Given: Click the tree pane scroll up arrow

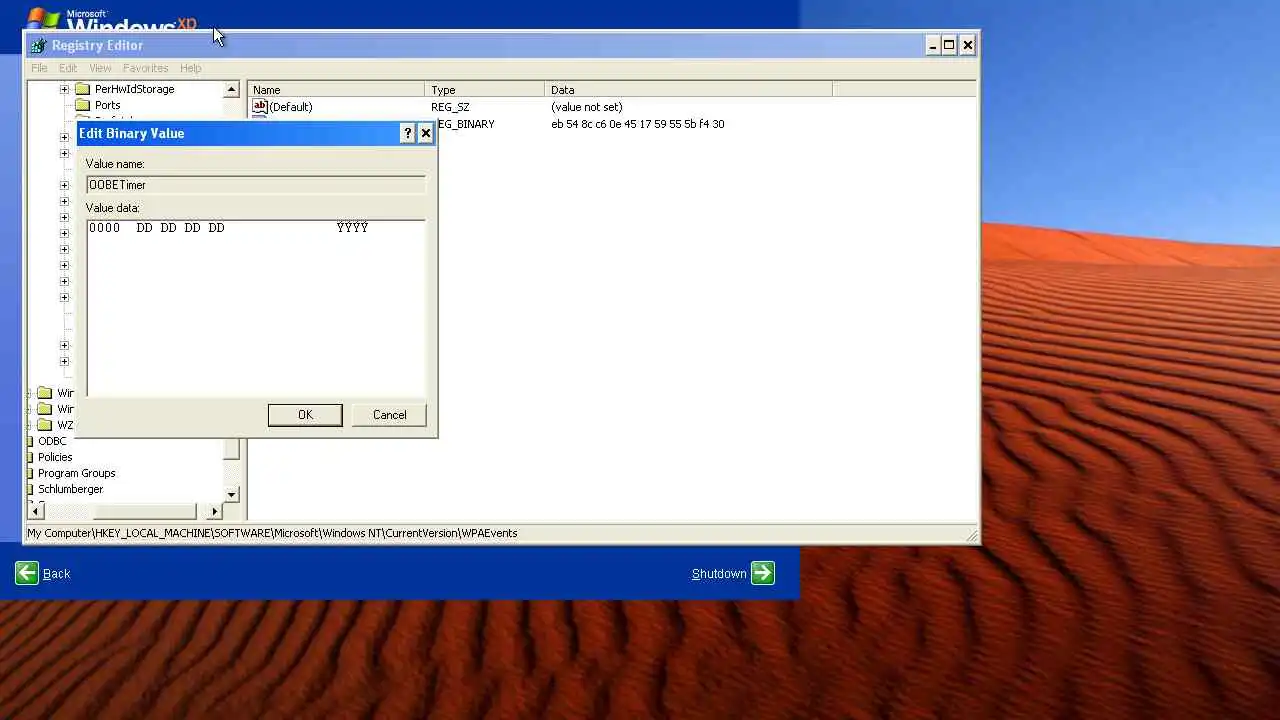Looking at the screenshot, I should click(231, 89).
